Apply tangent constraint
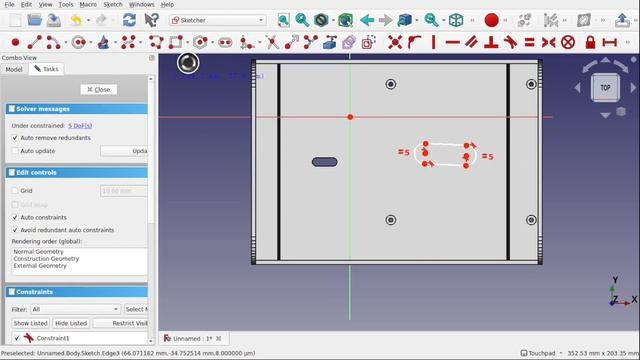The height and width of the screenshot is (360, 640). (x=510, y=42)
